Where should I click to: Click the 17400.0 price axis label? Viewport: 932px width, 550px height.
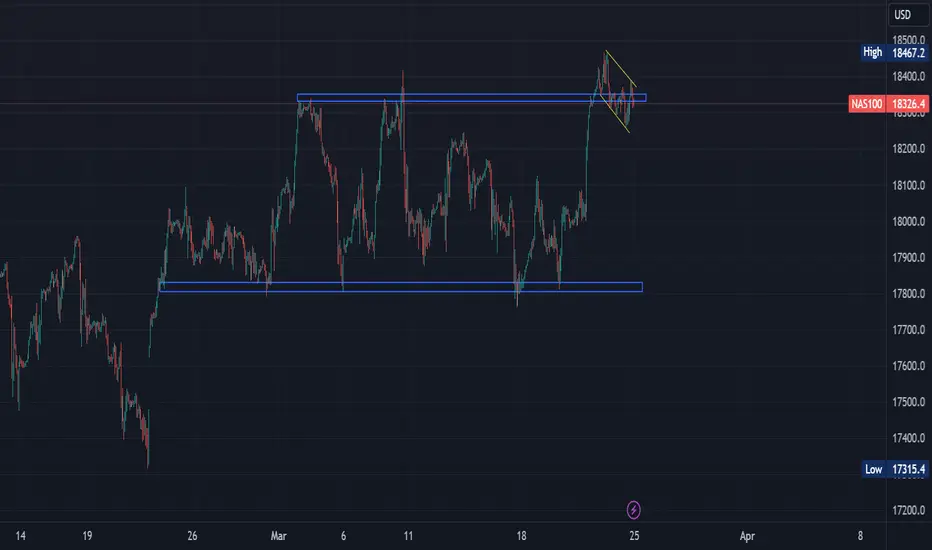pyautogui.click(x=909, y=438)
